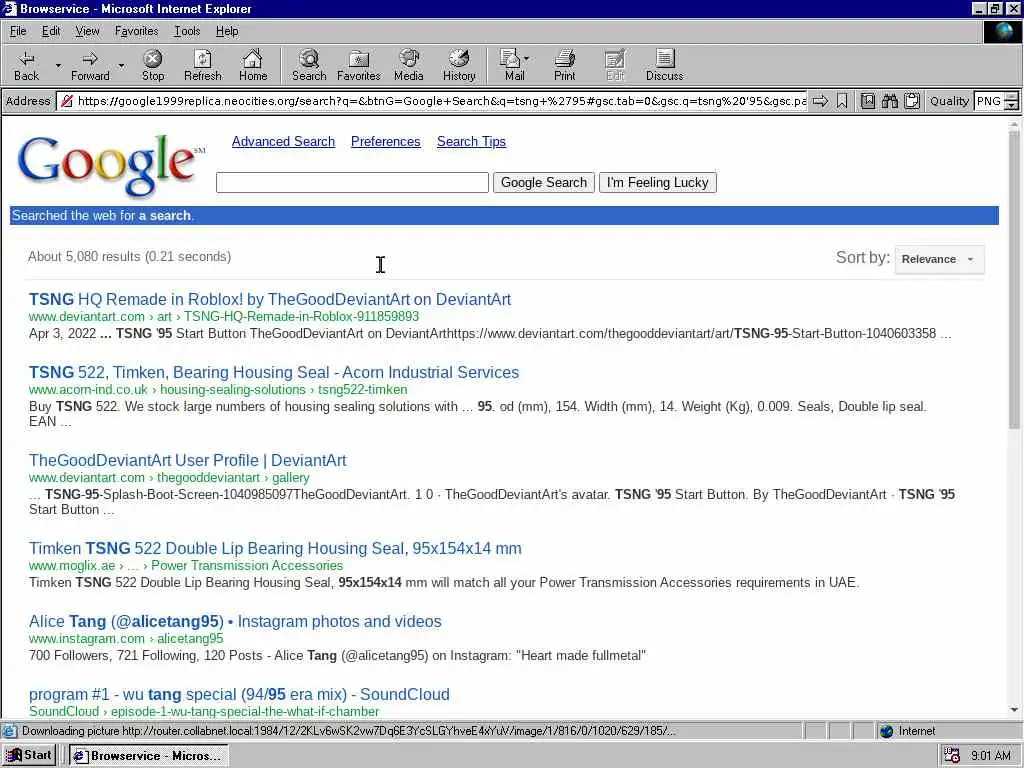Go Forward using the toolbar arrow
Screen dimensions: 1024x768
pos(90,65)
